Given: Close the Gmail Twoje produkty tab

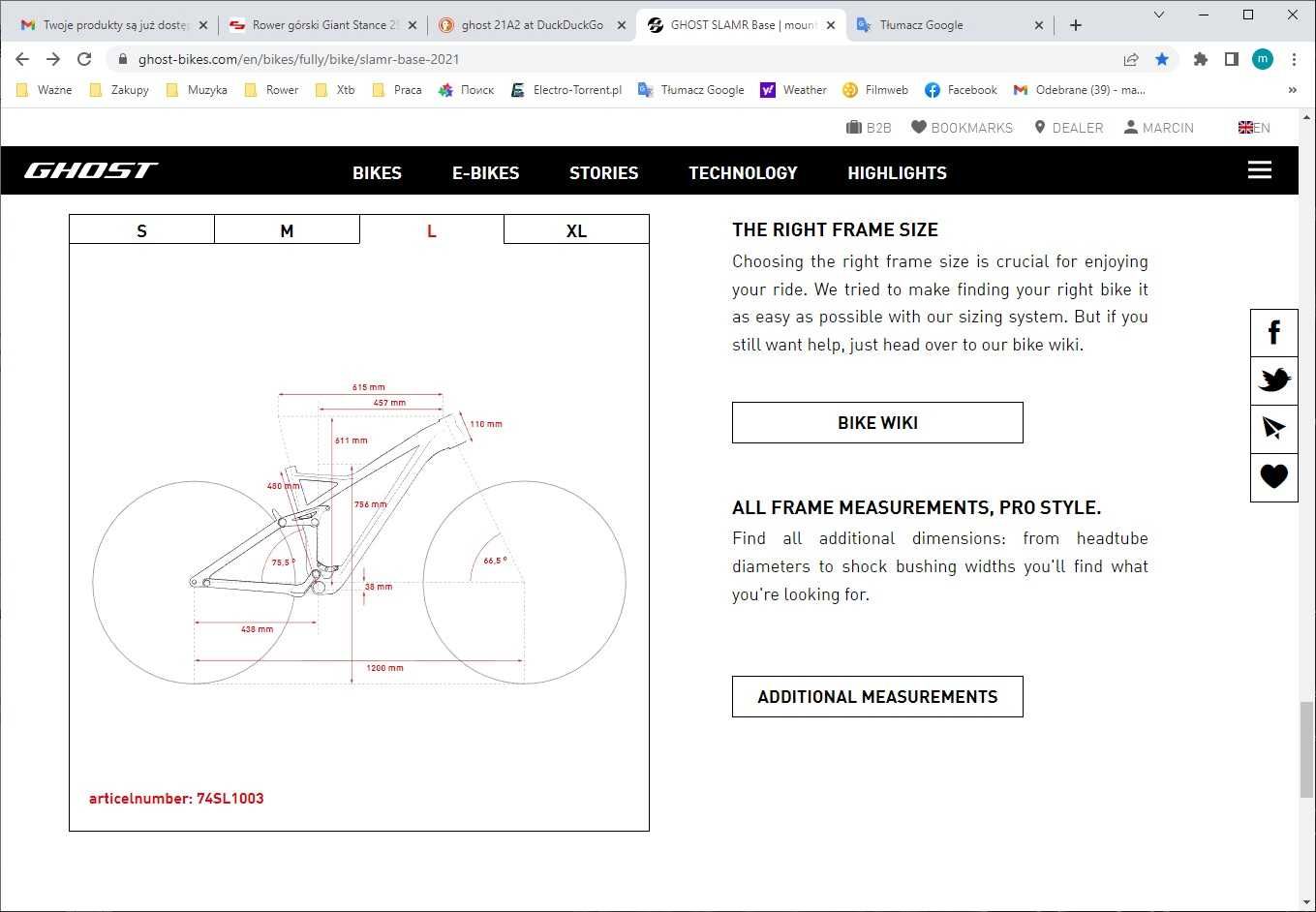Looking at the screenshot, I should click(x=203, y=25).
